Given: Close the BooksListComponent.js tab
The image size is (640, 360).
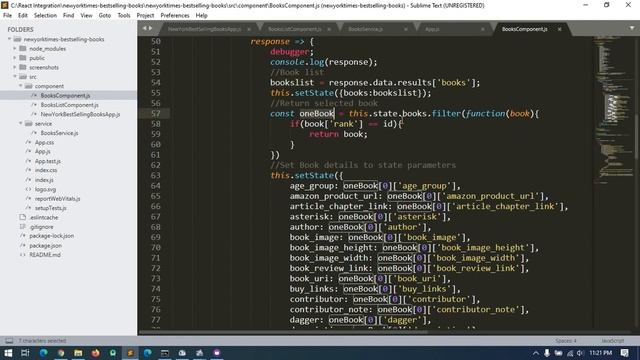Looking at the screenshot, I should point(329,29).
